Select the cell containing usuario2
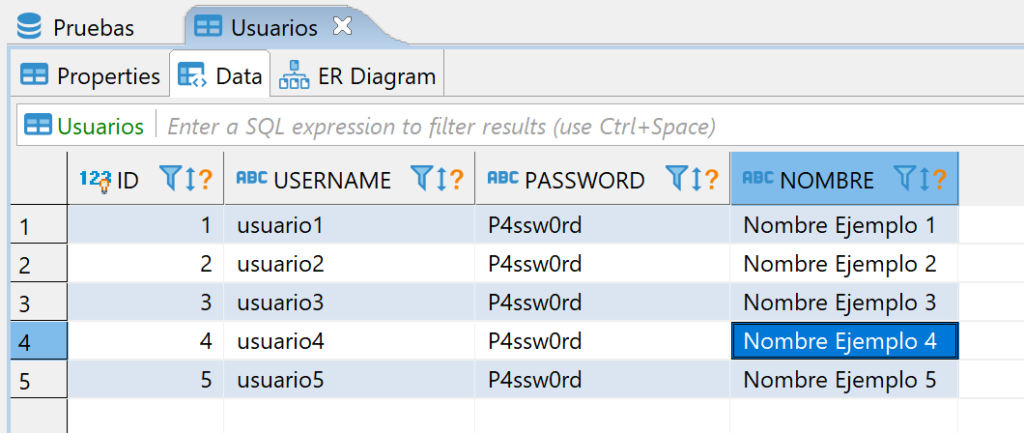 pos(280,265)
